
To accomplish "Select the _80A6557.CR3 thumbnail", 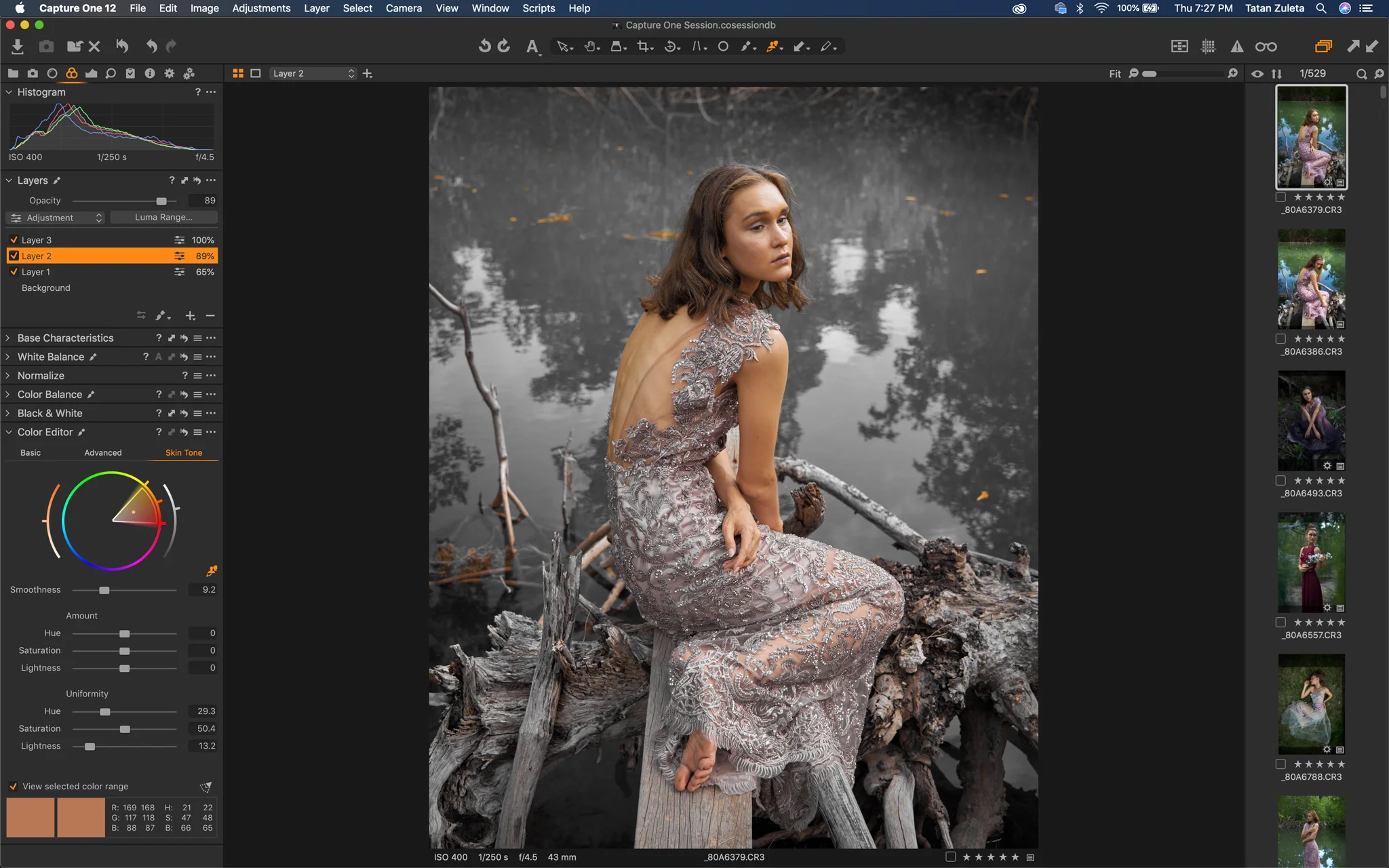I will tap(1311, 562).
